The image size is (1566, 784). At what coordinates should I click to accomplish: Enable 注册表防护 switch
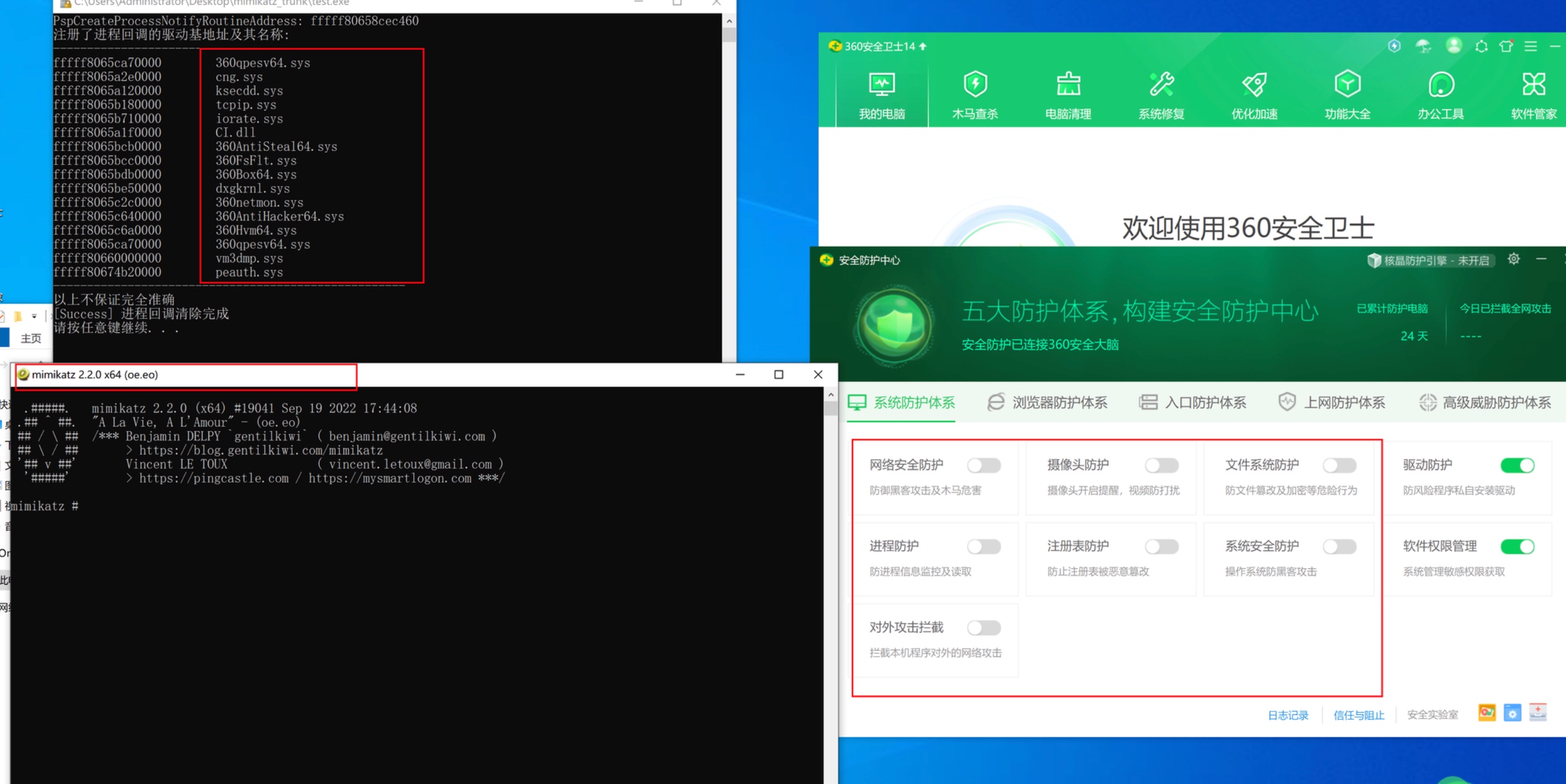(x=1161, y=546)
